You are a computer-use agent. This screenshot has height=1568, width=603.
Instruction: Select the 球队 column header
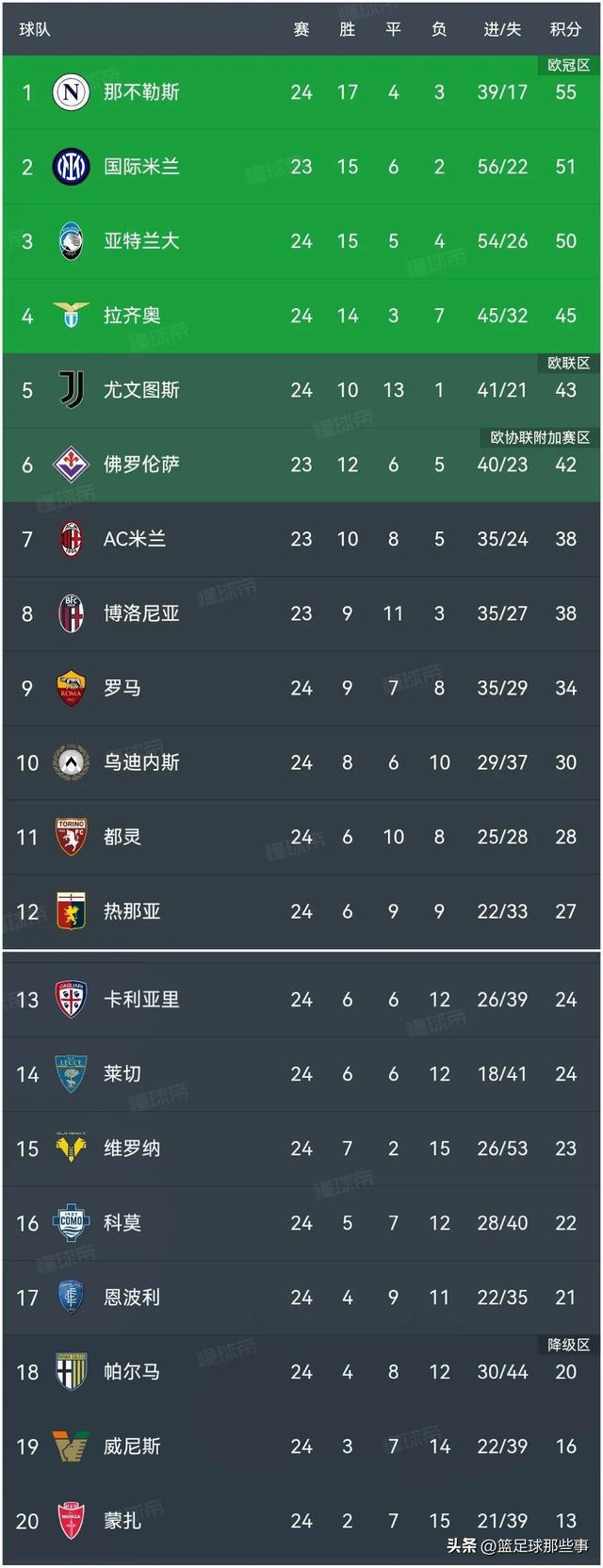(35, 29)
